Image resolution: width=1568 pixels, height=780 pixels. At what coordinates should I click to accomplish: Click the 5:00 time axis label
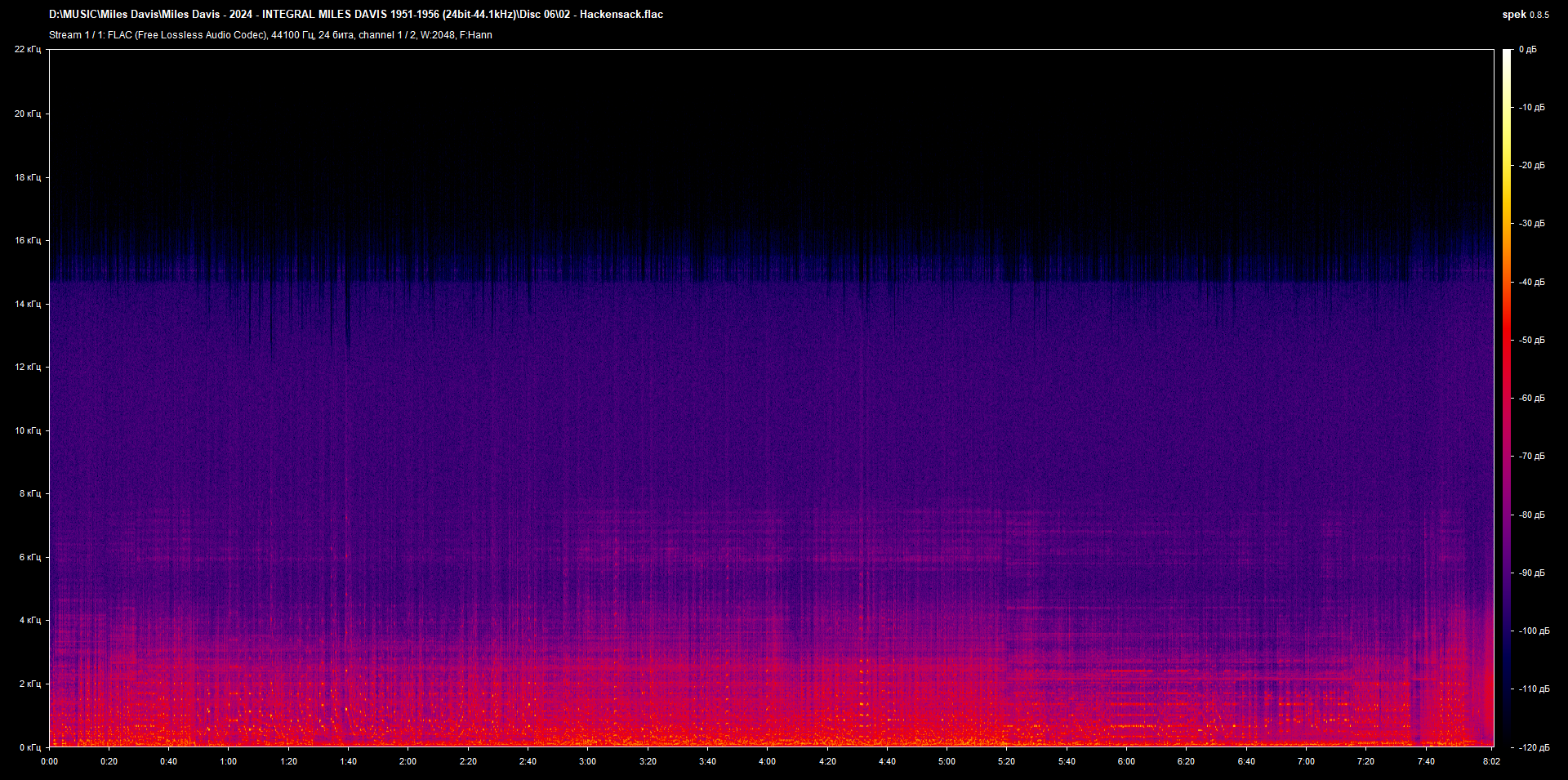pos(947,761)
